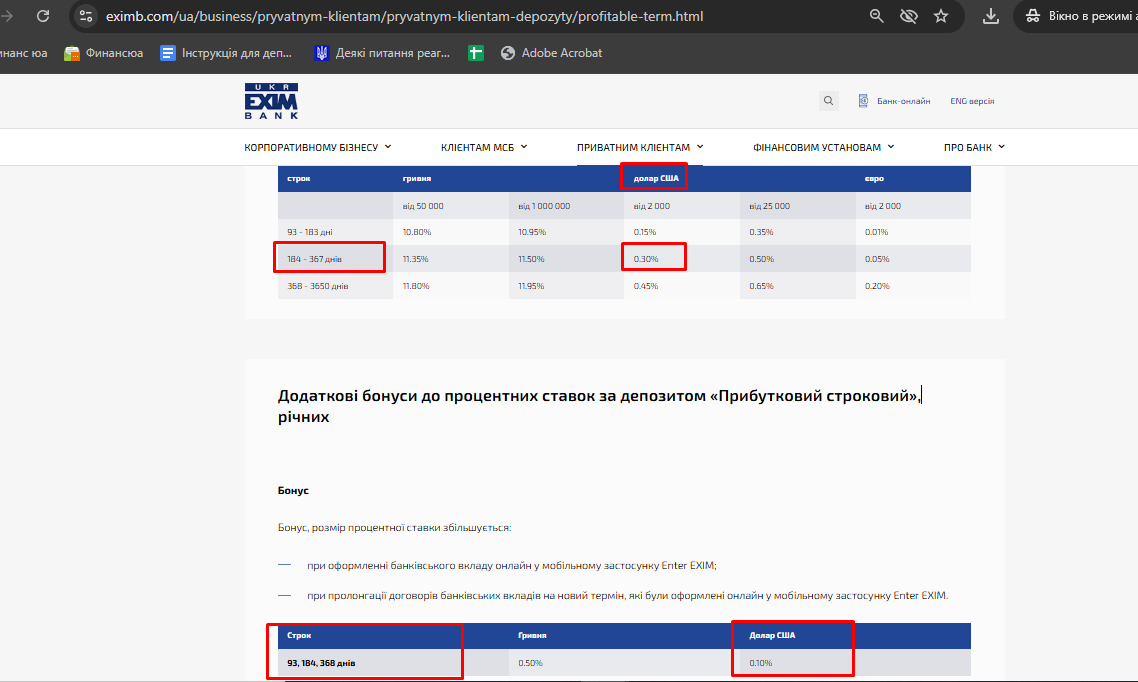Select the 93 - 183 дні row label

point(310,232)
